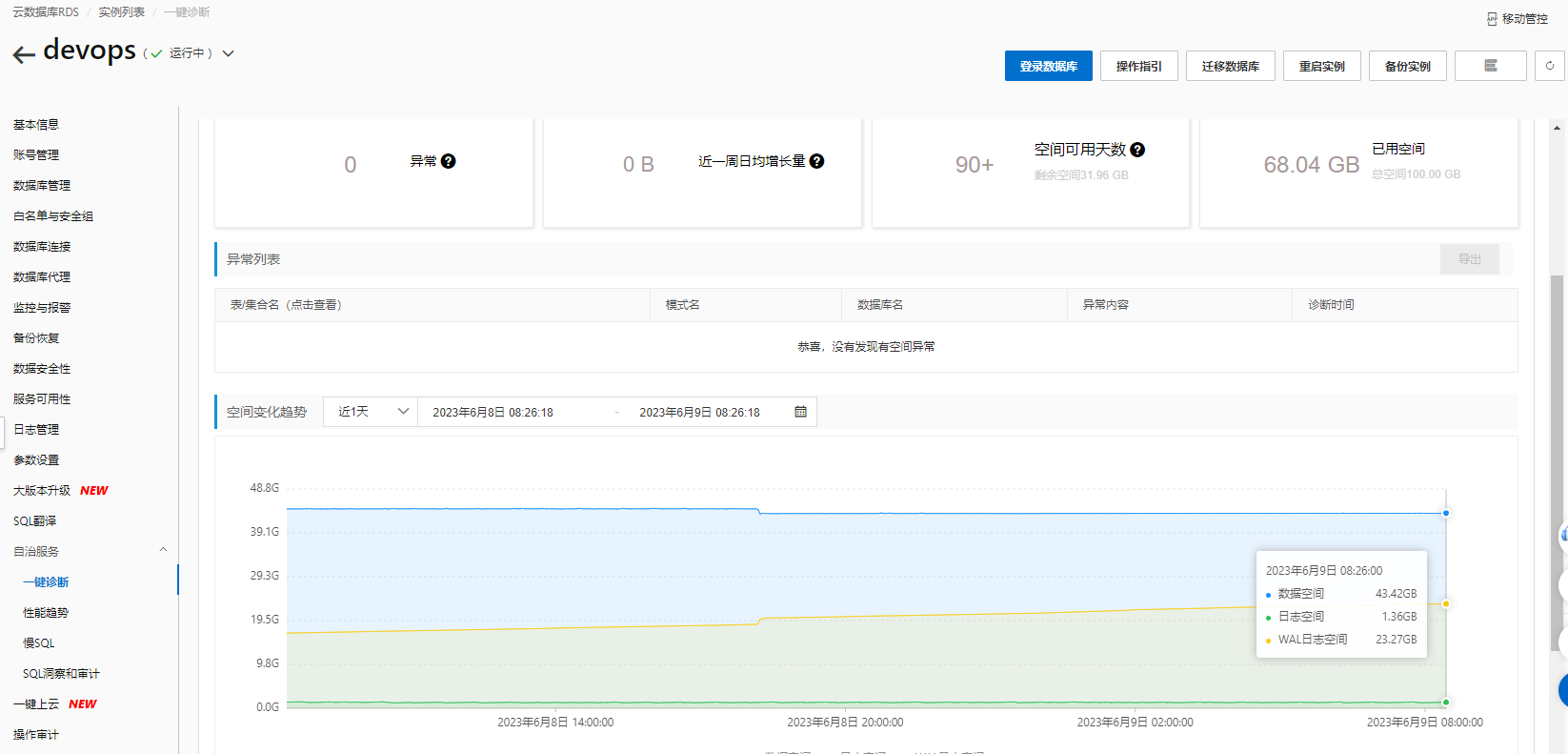The image size is (1568, 754).
Task: Open 账号管理 in sidebar
Action: [36, 155]
